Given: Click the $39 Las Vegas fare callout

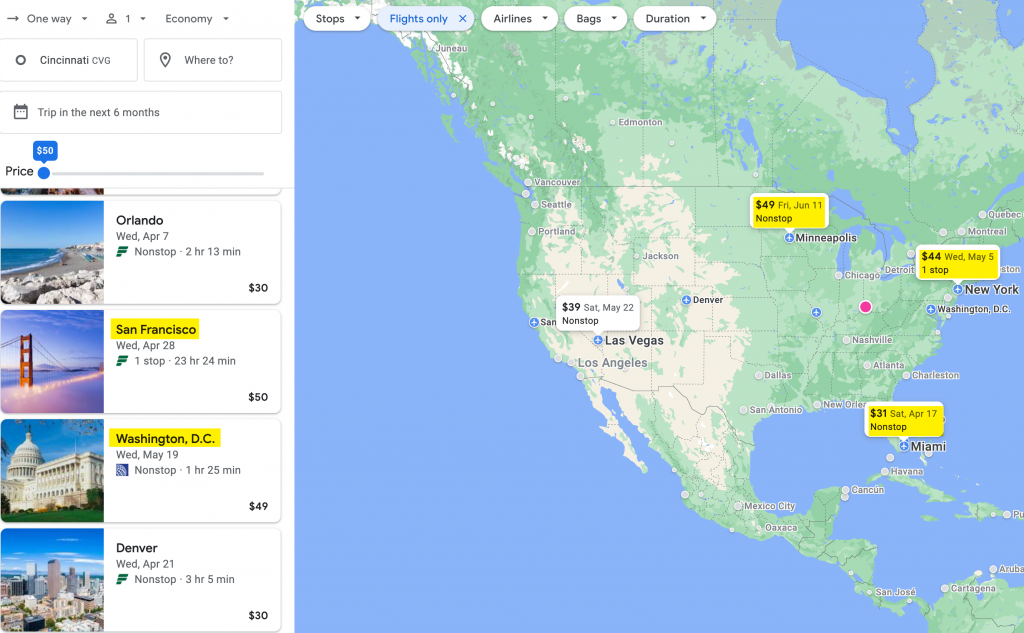Looking at the screenshot, I should pos(598,314).
